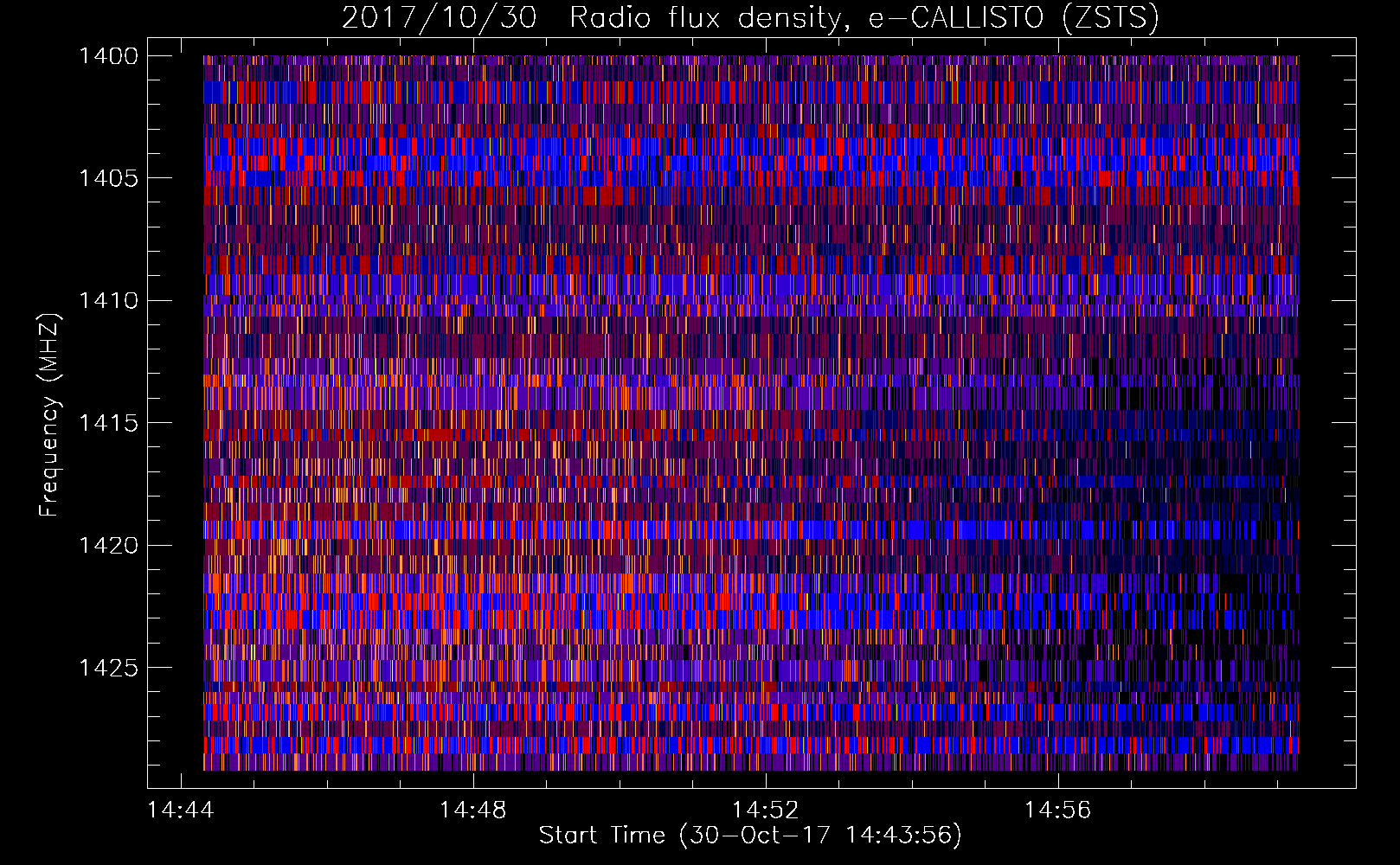Viewport: 1400px width, 865px height.
Task: Click the plot title "2017/10/30 Radio flux density, e-CALLISTO (ZSTS)"
Action: coord(750,18)
